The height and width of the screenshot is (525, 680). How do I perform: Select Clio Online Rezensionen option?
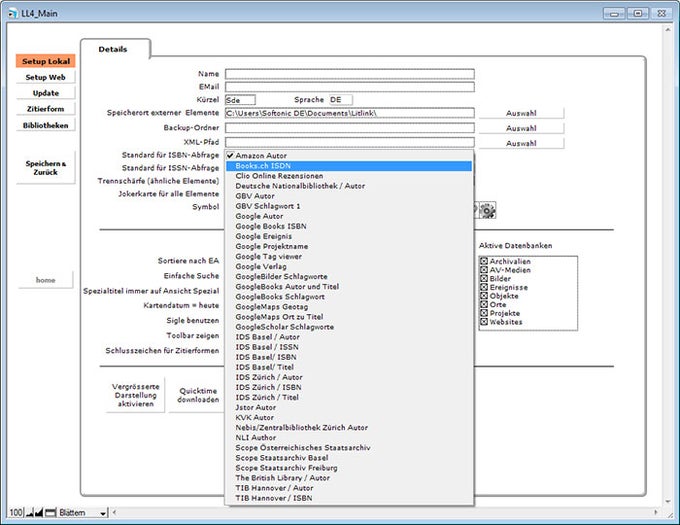tap(349, 176)
